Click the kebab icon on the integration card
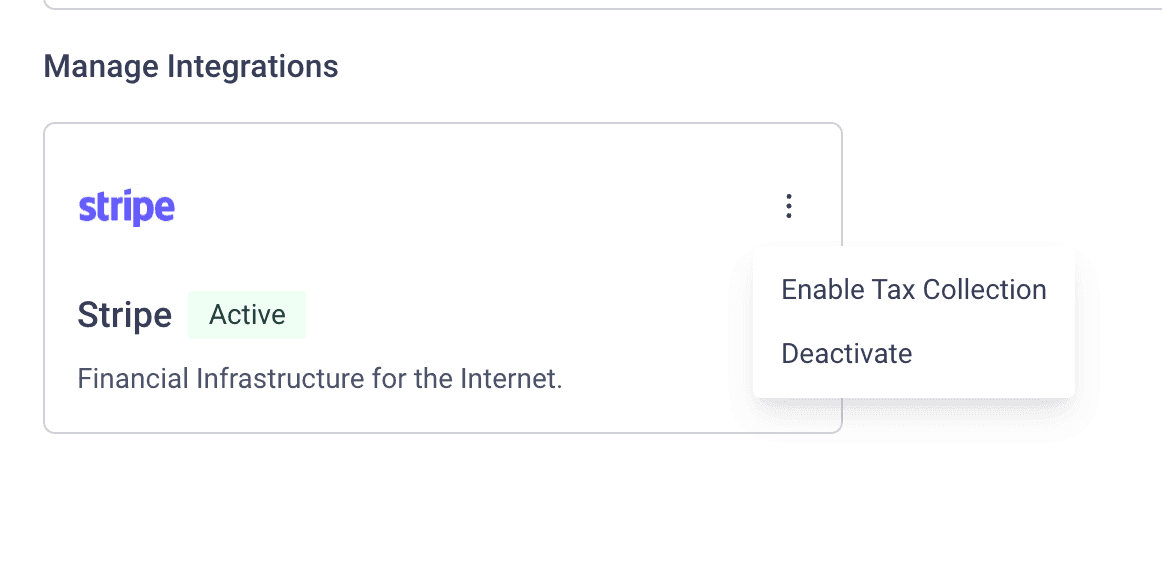1162x578 pixels. click(789, 205)
